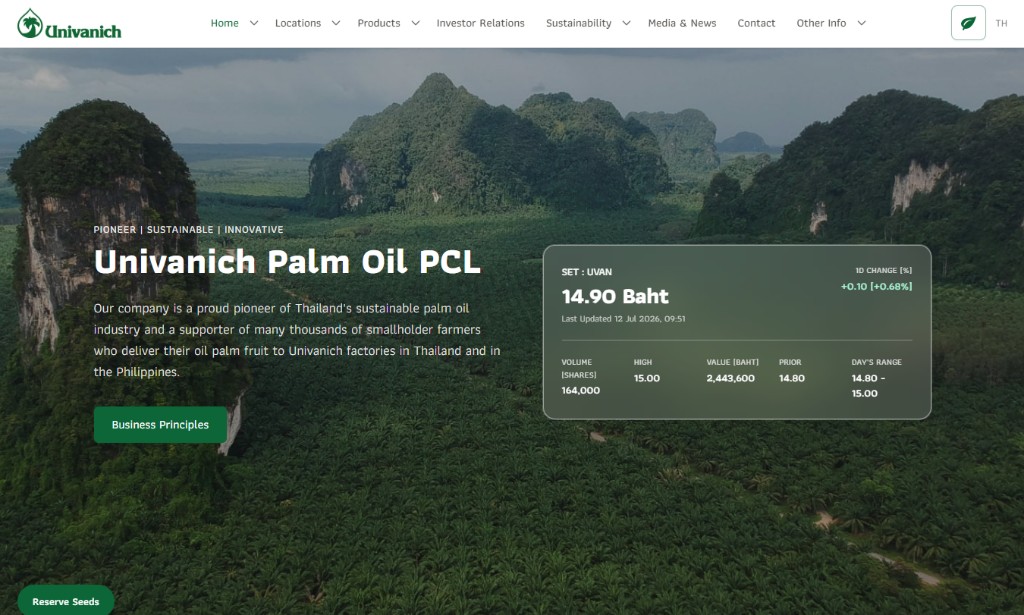Go to Investor Relations page
The height and width of the screenshot is (615, 1024).
click(x=480, y=24)
